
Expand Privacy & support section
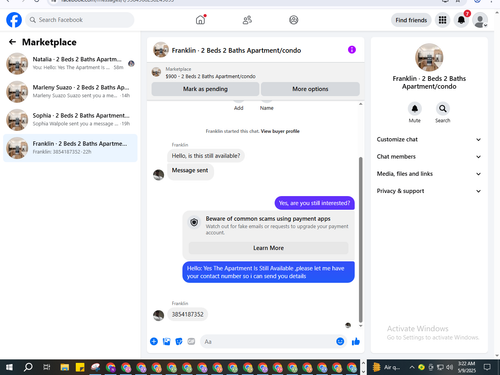(x=429, y=191)
